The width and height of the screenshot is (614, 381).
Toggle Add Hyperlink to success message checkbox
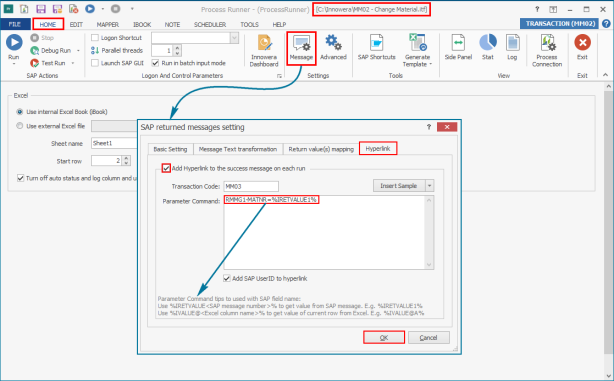pyautogui.click(x=166, y=168)
